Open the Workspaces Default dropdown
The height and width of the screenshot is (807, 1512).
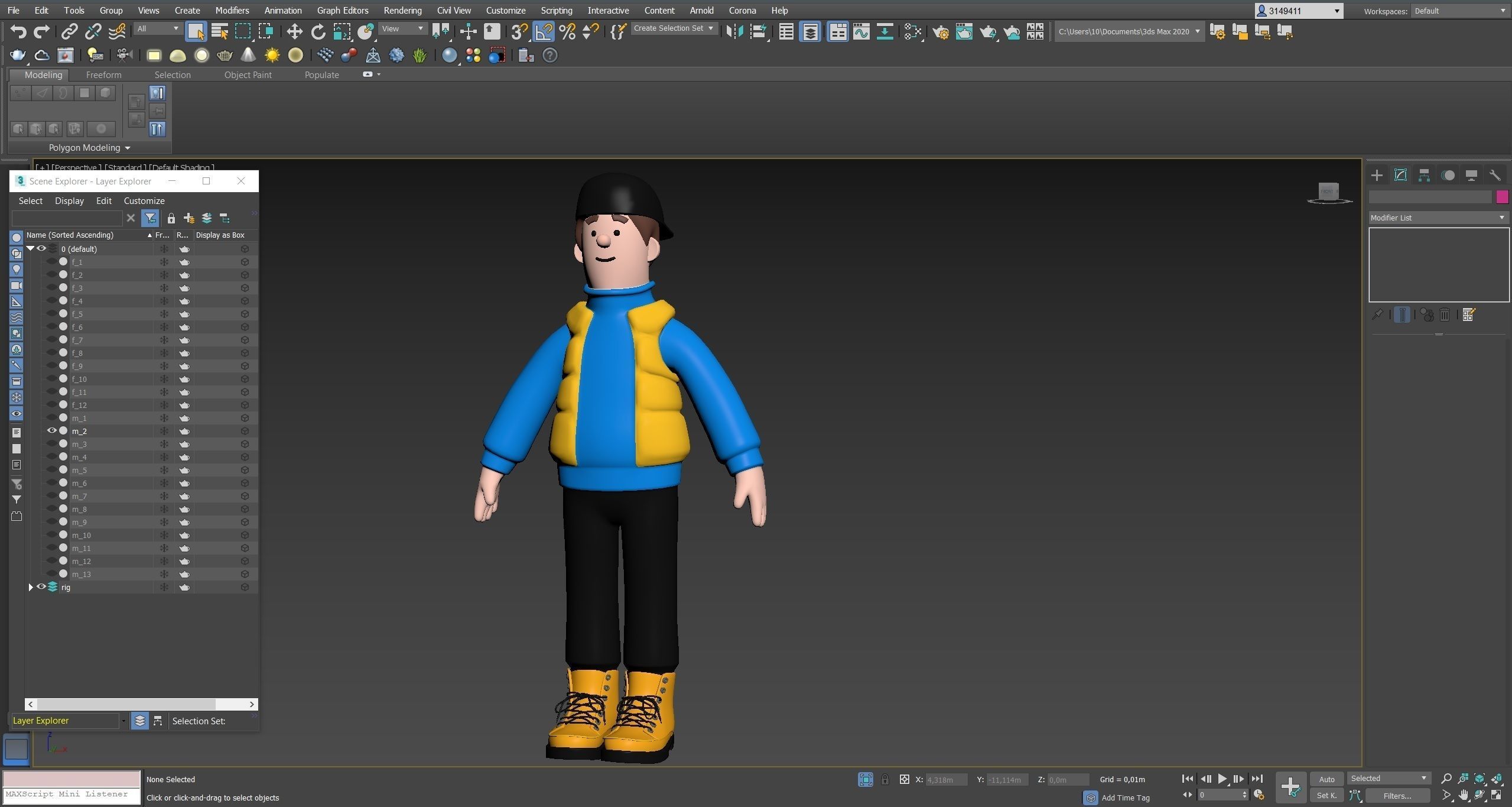click(1460, 11)
